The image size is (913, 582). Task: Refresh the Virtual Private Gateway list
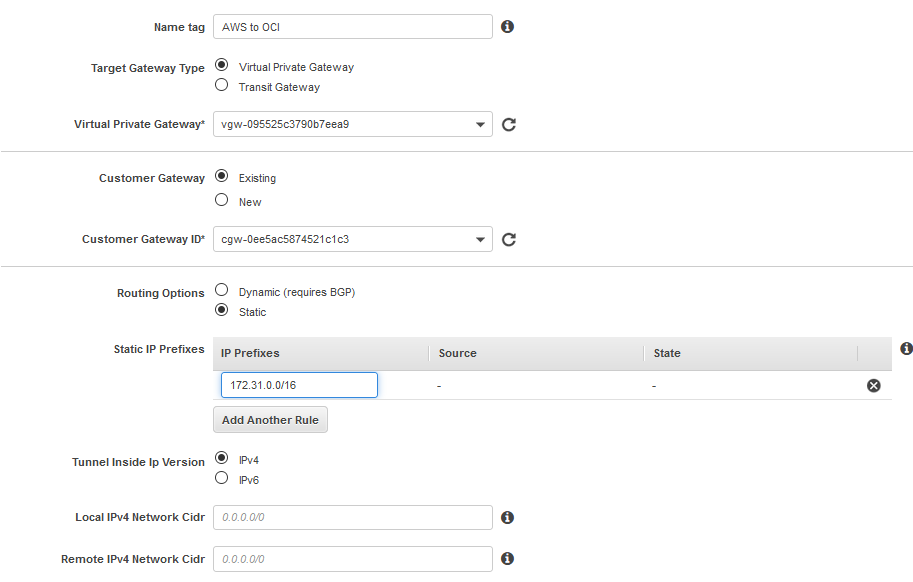point(508,125)
